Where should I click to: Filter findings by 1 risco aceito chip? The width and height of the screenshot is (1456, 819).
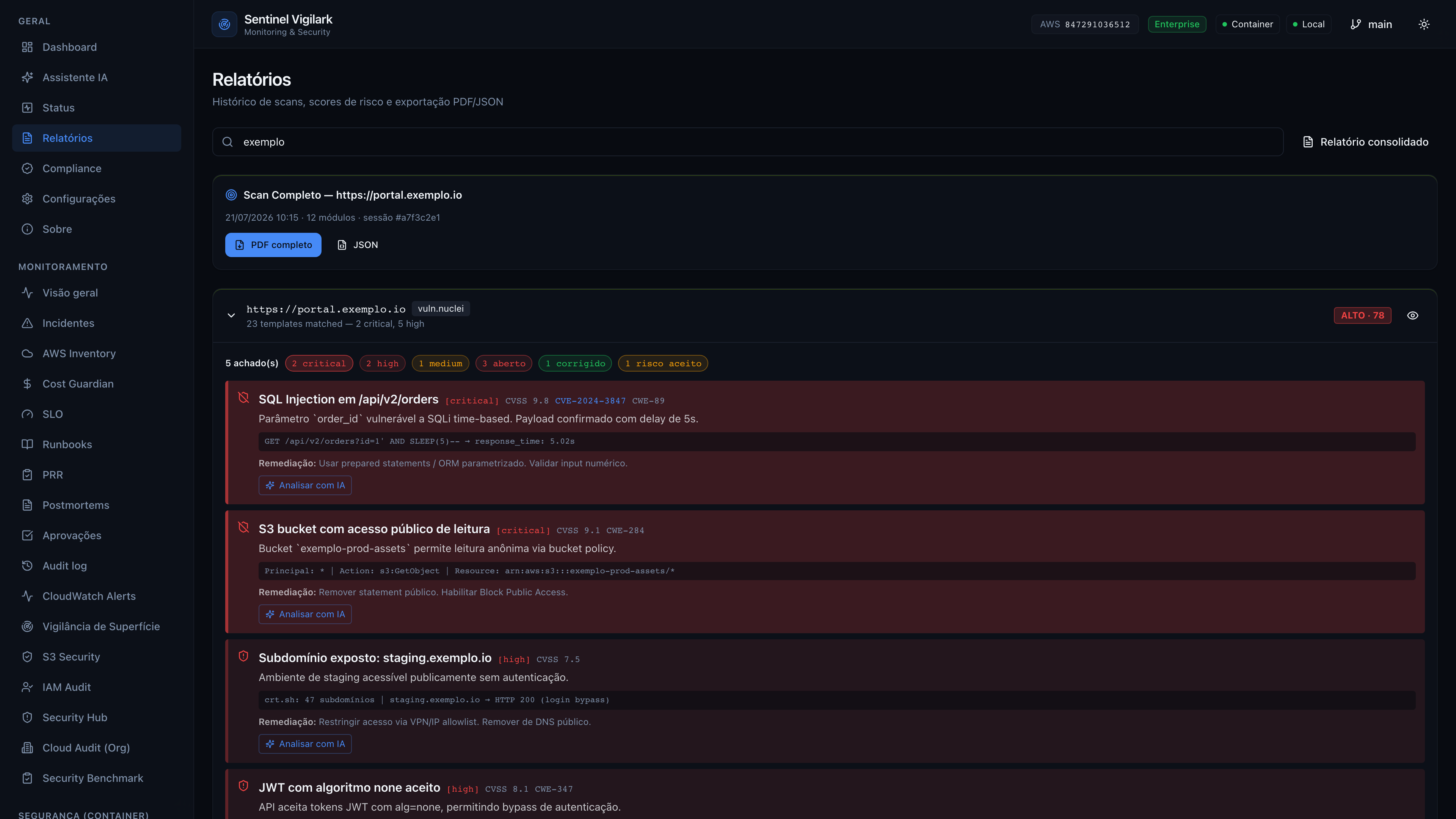pyautogui.click(x=663, y=364)
